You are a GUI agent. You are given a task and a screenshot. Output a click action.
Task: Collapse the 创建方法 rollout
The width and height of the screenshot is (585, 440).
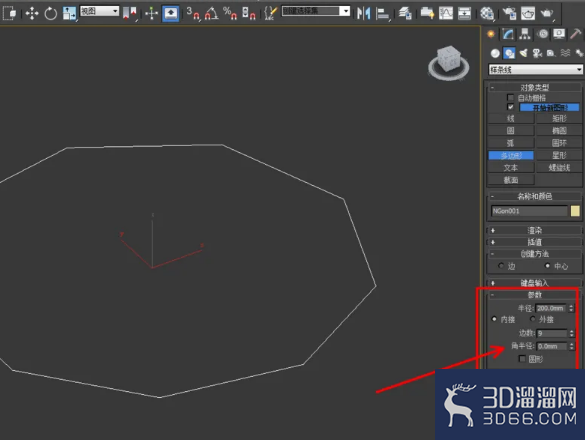click(534, 254)
